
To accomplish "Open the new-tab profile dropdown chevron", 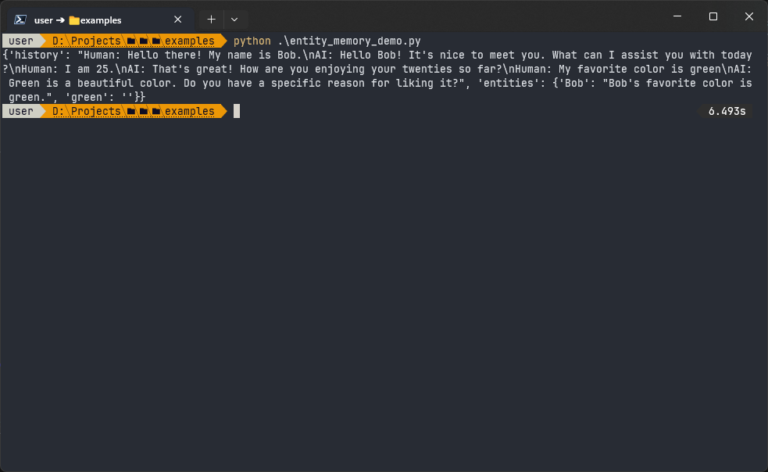I will pos(234,19).
